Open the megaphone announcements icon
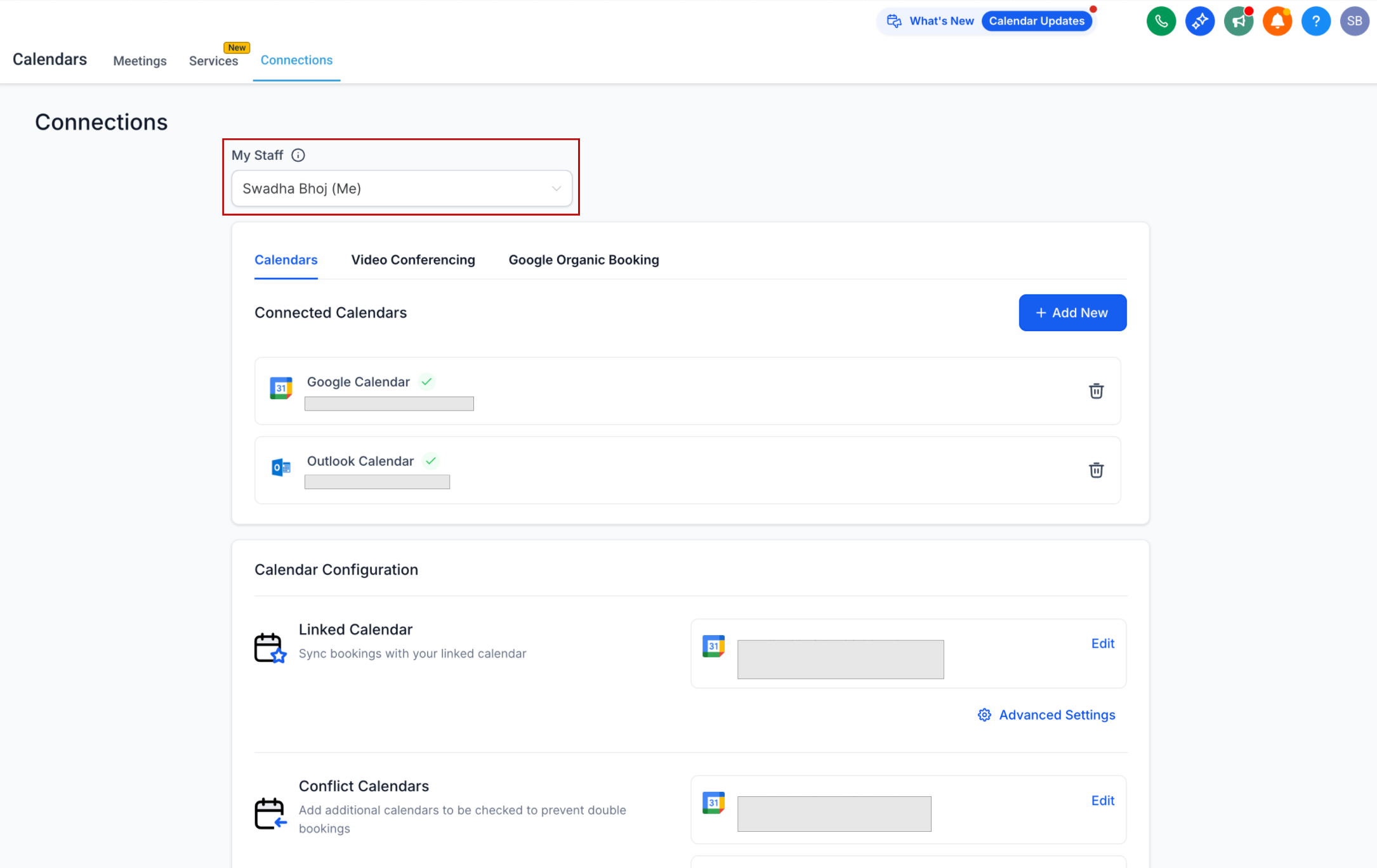 pyautogui.click(x=1238, y=21)
